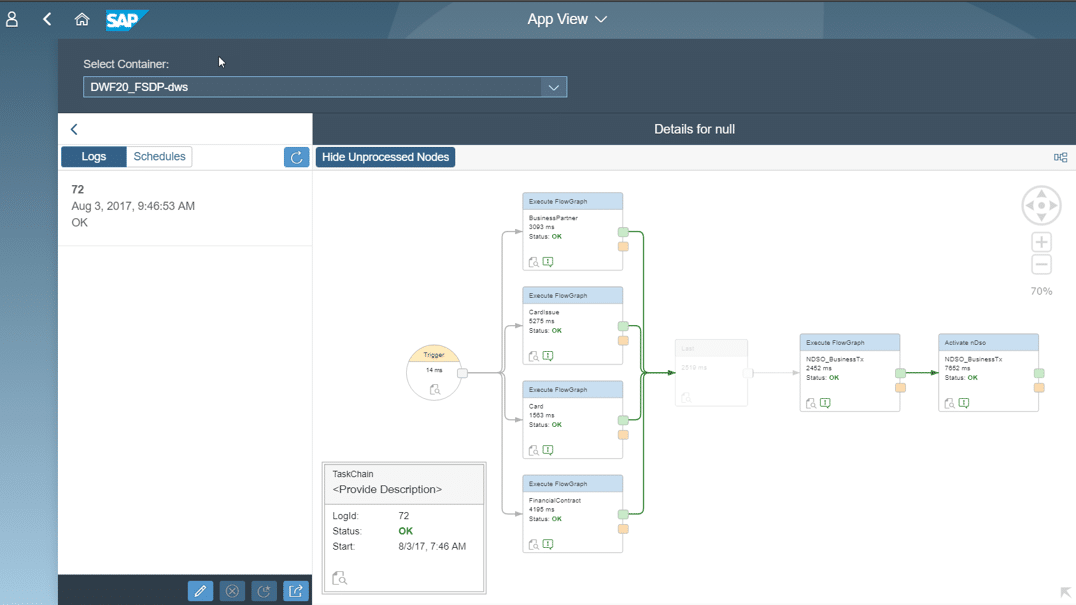1076x605 pixels.
Task: Open log details icon on BusinessPartner node
Action: tap(533, 262)
